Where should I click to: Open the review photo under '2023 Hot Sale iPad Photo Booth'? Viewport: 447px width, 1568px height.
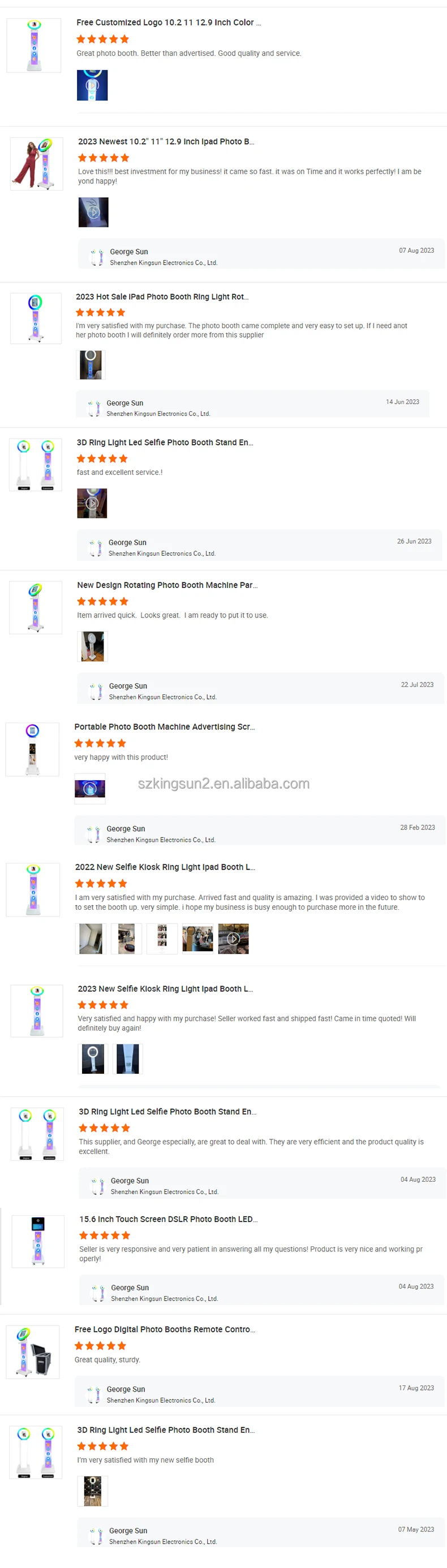click(x=91, y=365)
